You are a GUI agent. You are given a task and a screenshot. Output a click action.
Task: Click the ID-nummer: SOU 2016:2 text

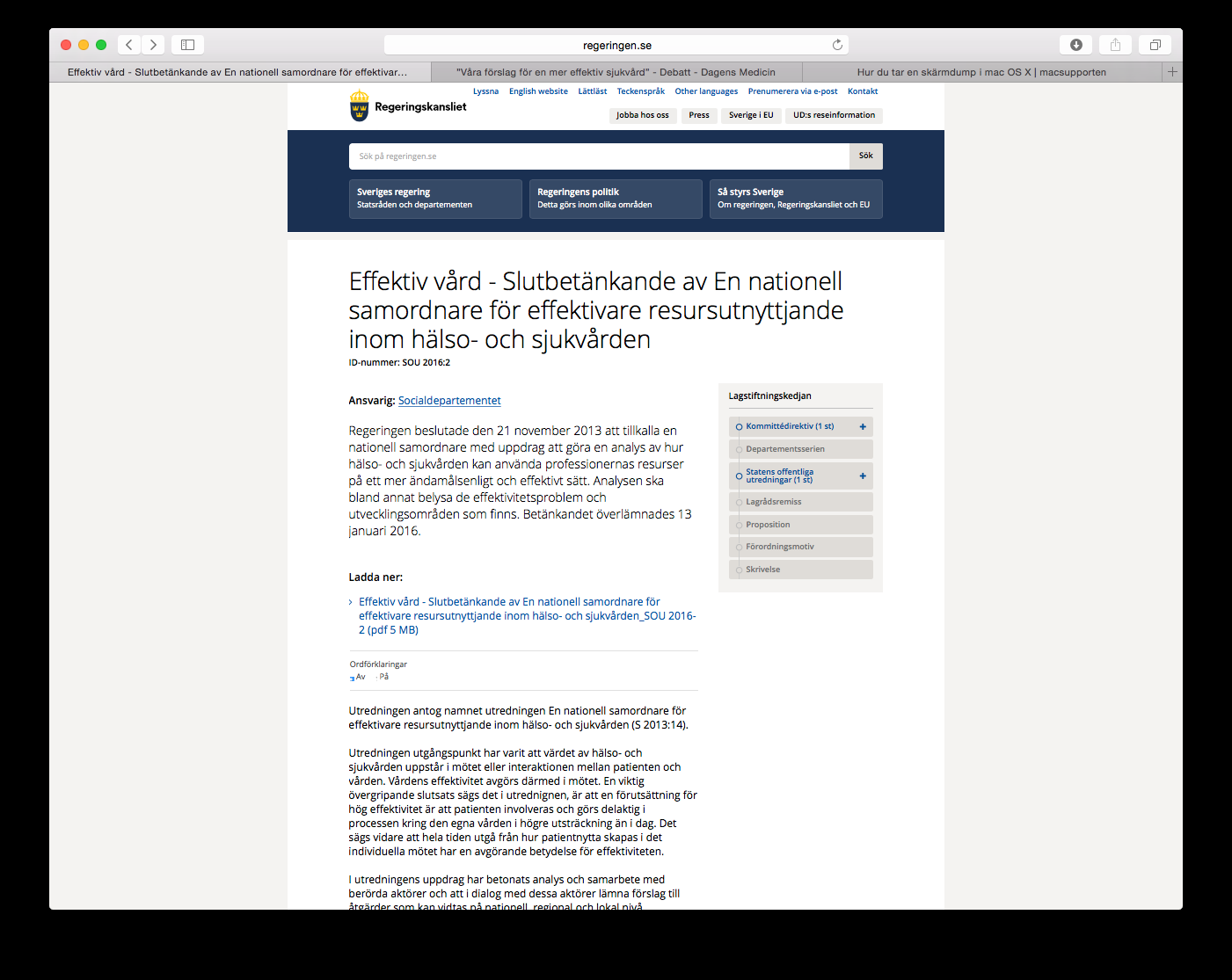click(399, 362)
